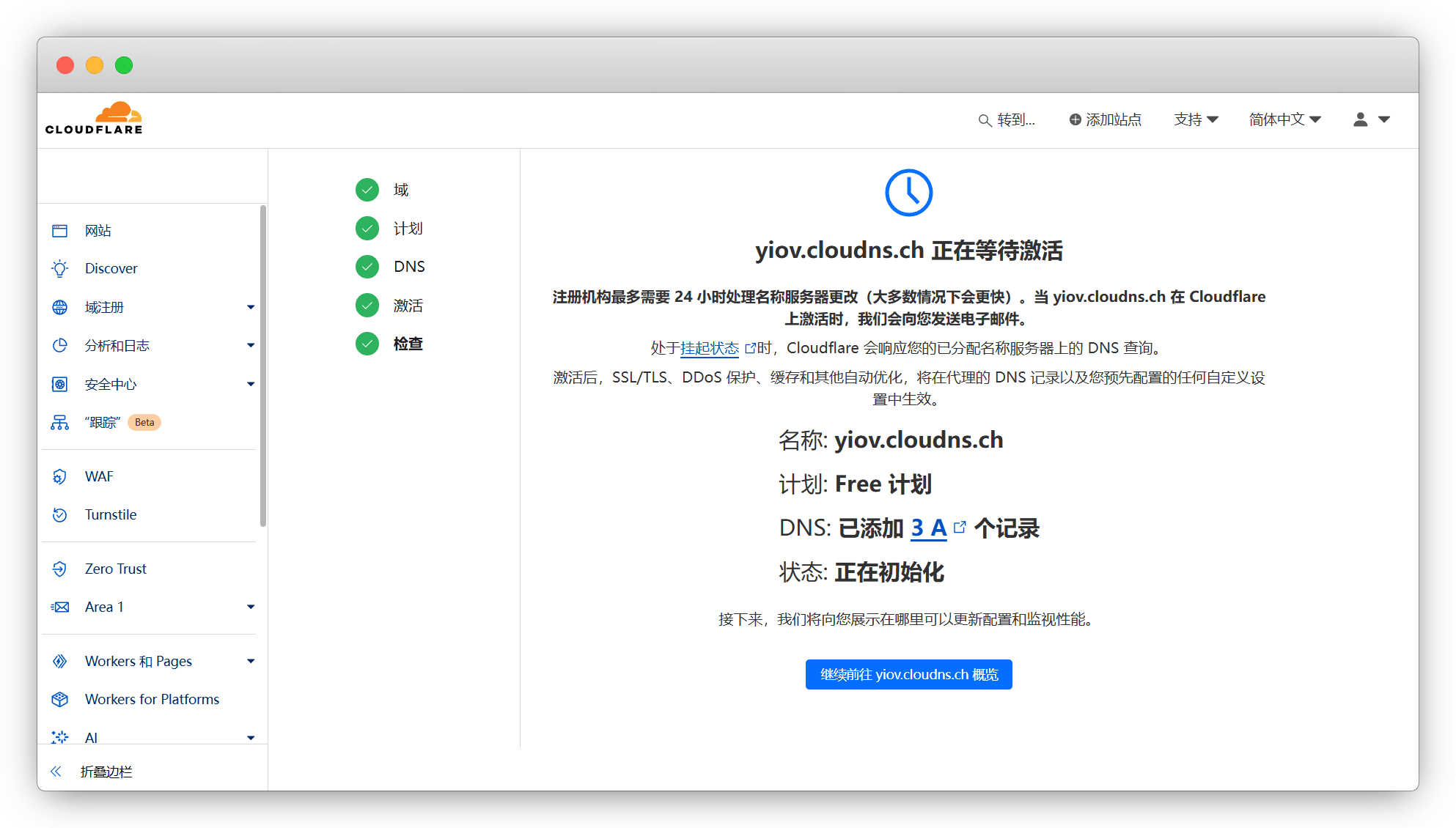Expand the 安全中心 sidebar section
The image size is (1456, 828).
coord(251,384)
